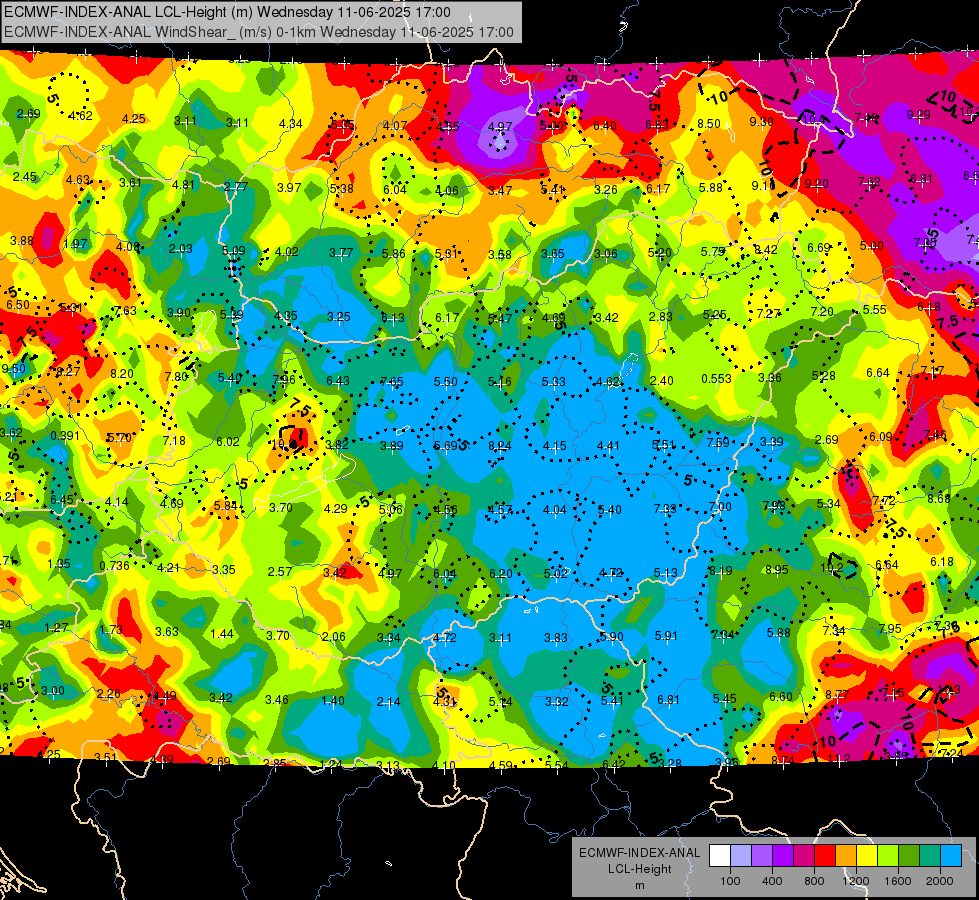Click the light lavender legend swatch
The image size is (979, 900).
pos(741,856)
